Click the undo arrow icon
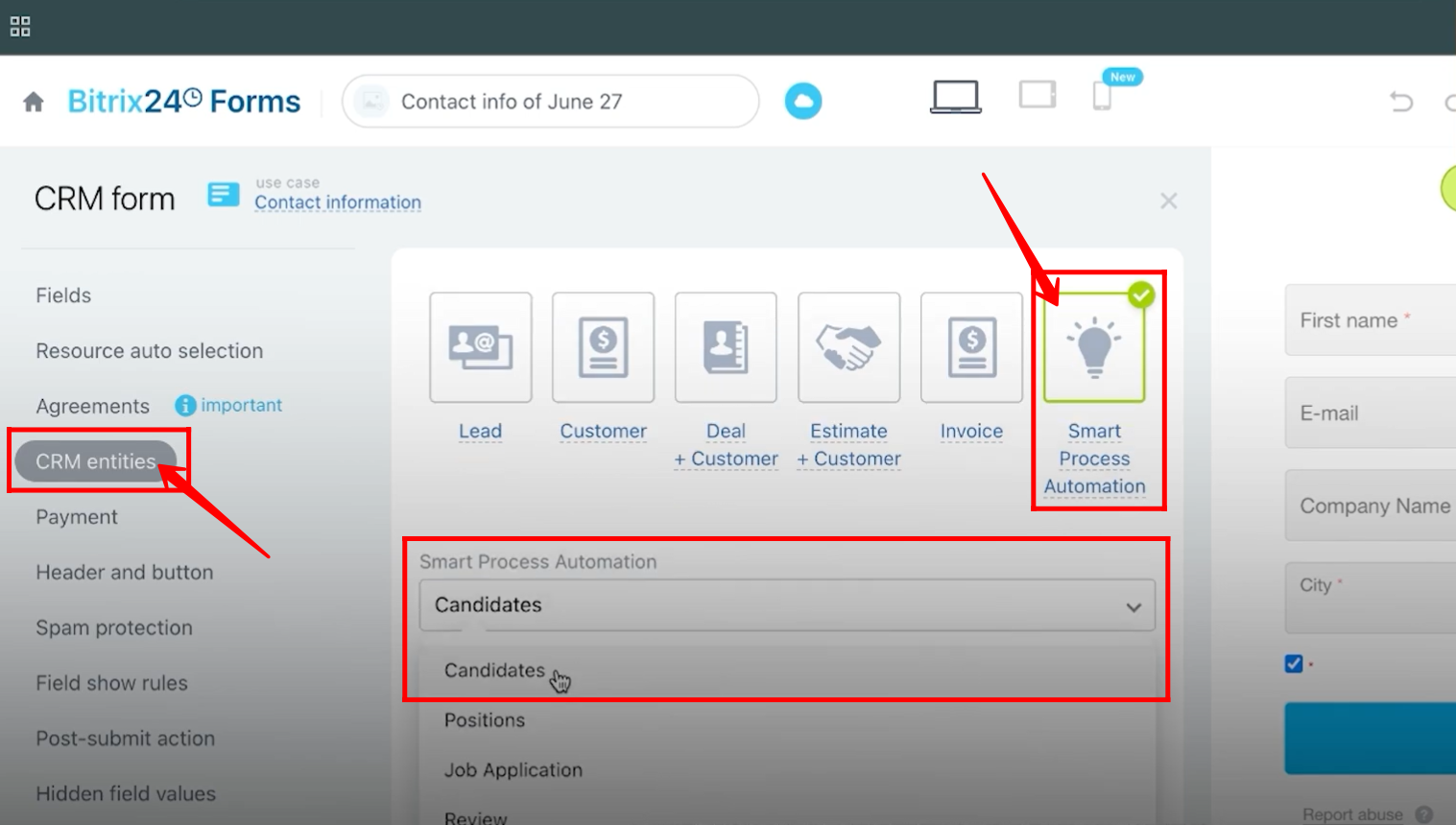This screenshot has width=1456, height=825. point(1401,101)
